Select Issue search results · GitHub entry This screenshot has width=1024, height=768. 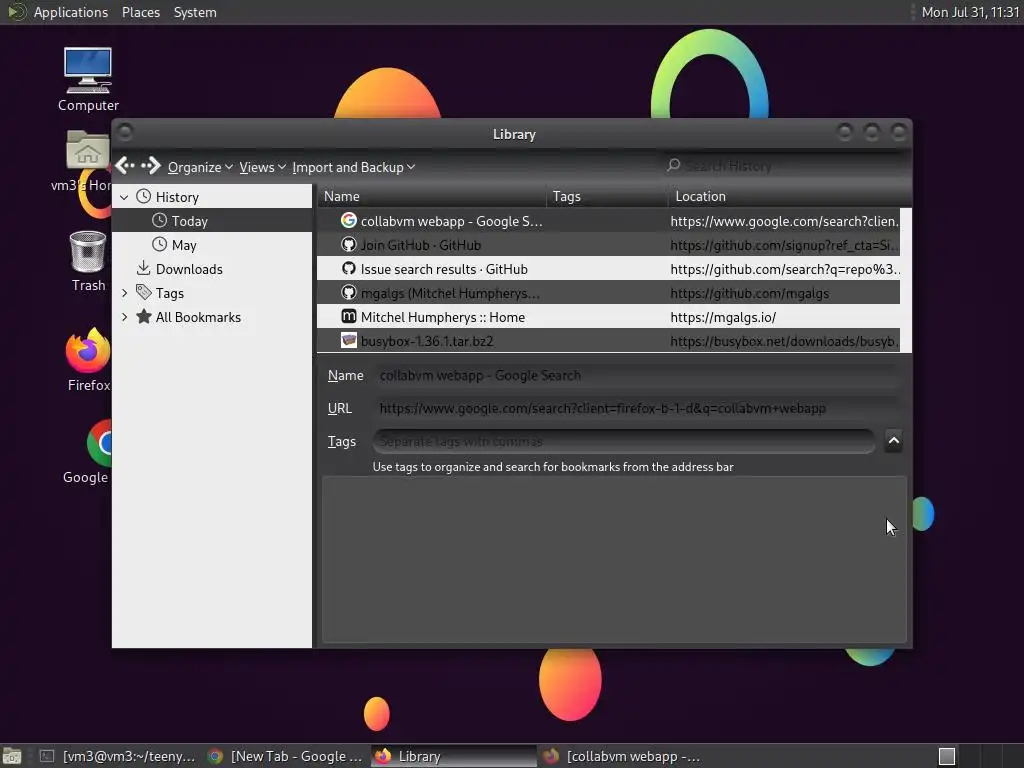coord(609,269)
